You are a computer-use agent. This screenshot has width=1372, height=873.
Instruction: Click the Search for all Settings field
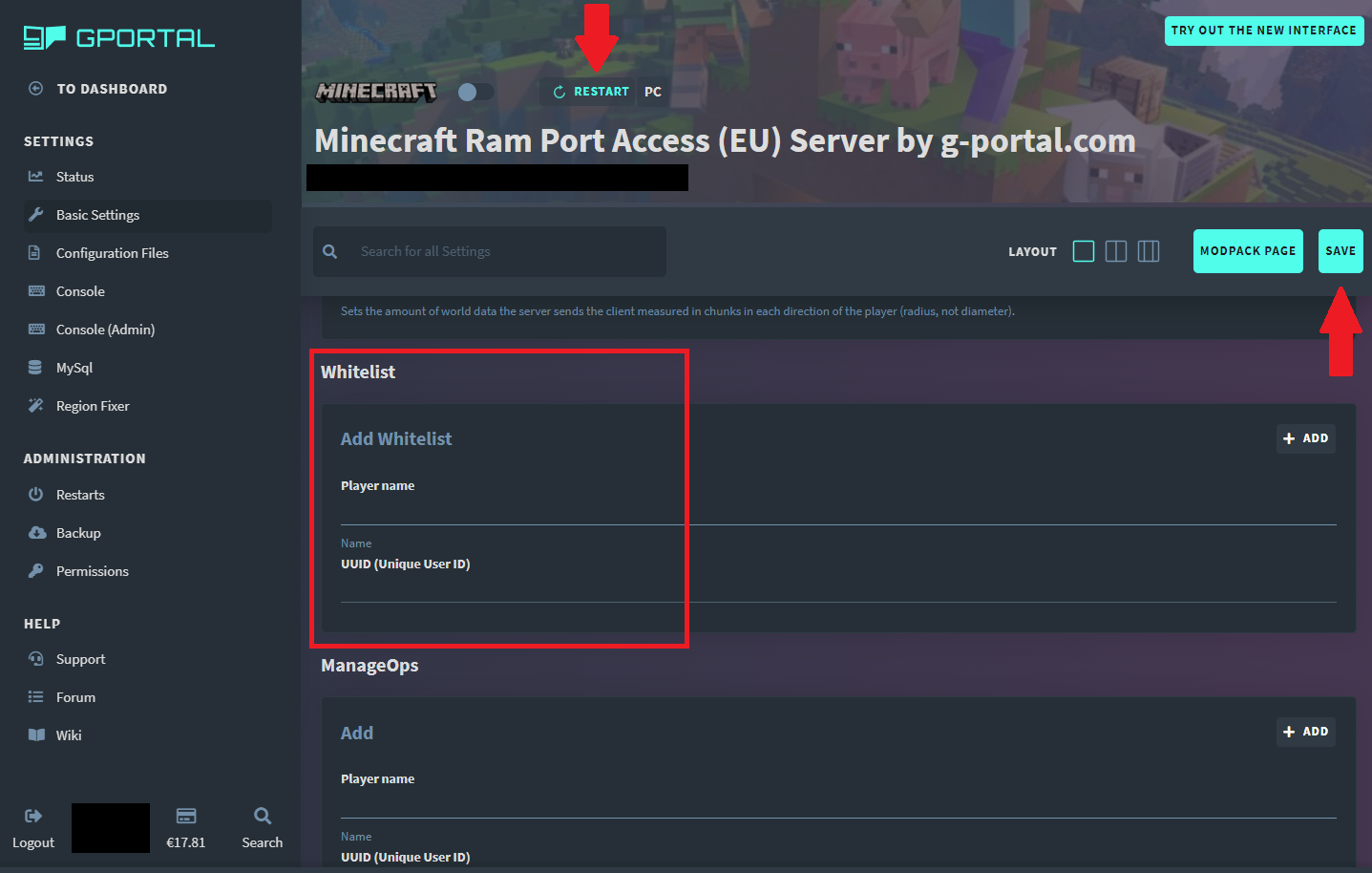point(489,251)
